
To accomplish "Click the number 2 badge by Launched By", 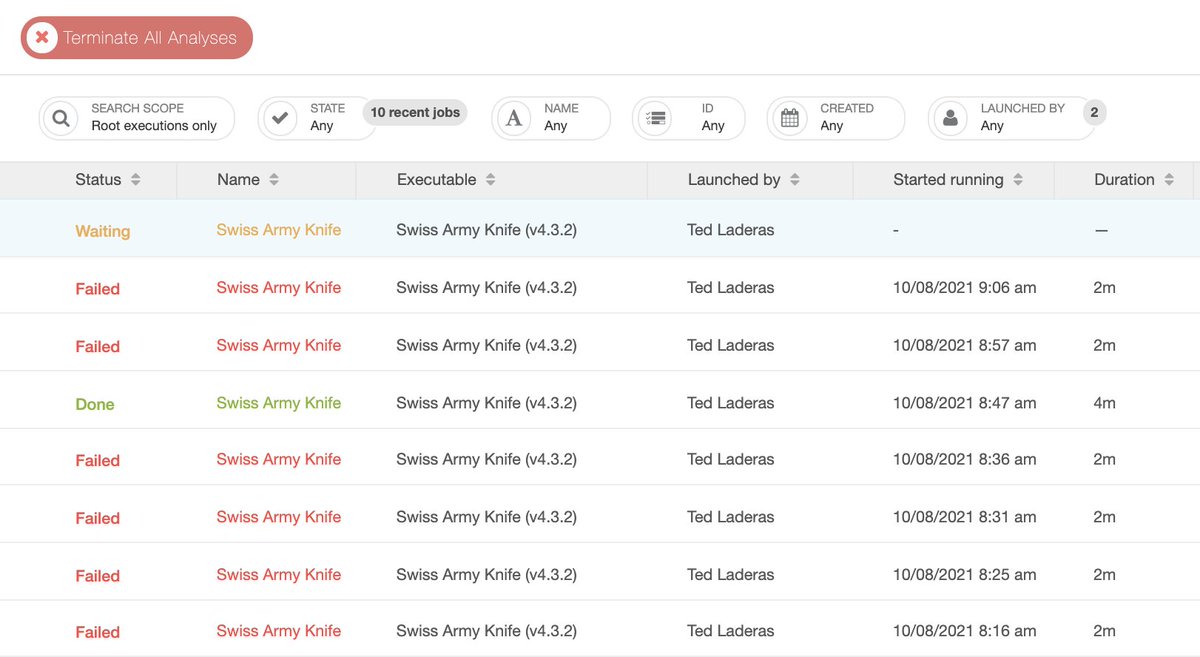I will 1094,112.
